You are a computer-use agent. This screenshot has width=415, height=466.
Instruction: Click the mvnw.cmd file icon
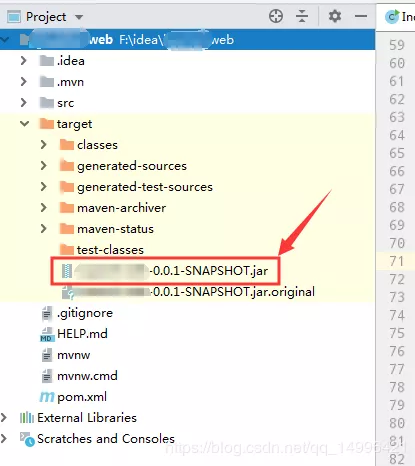(x=47, y=376)
